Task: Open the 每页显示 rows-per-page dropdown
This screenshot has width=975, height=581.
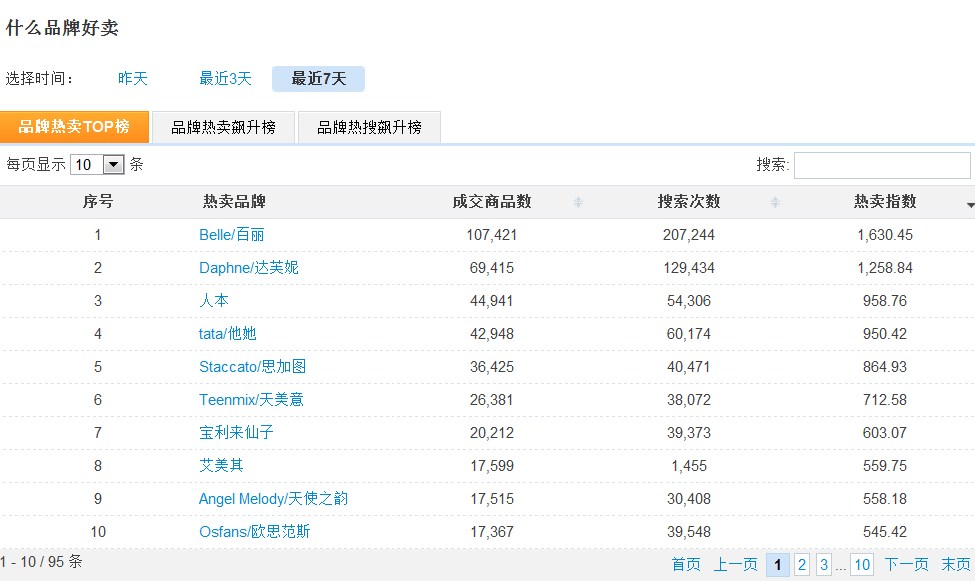Action: point(113,165)
